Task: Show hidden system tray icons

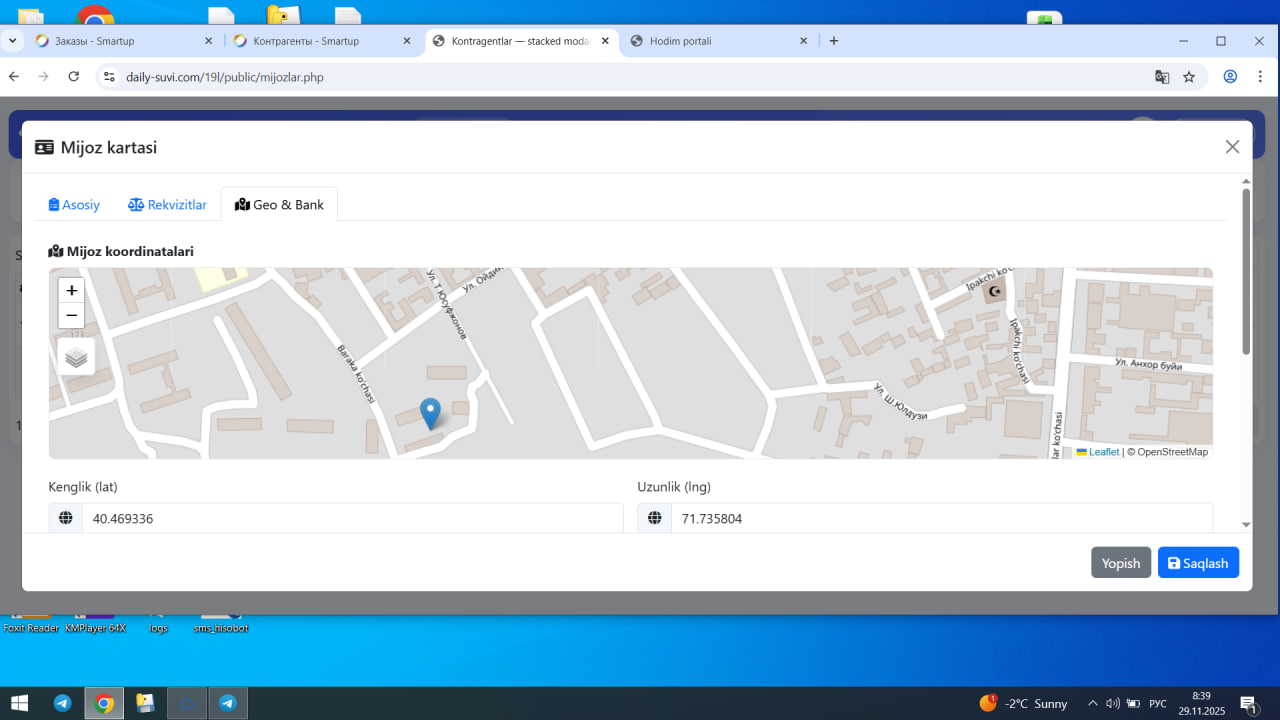Action: tap(1092, 703)
